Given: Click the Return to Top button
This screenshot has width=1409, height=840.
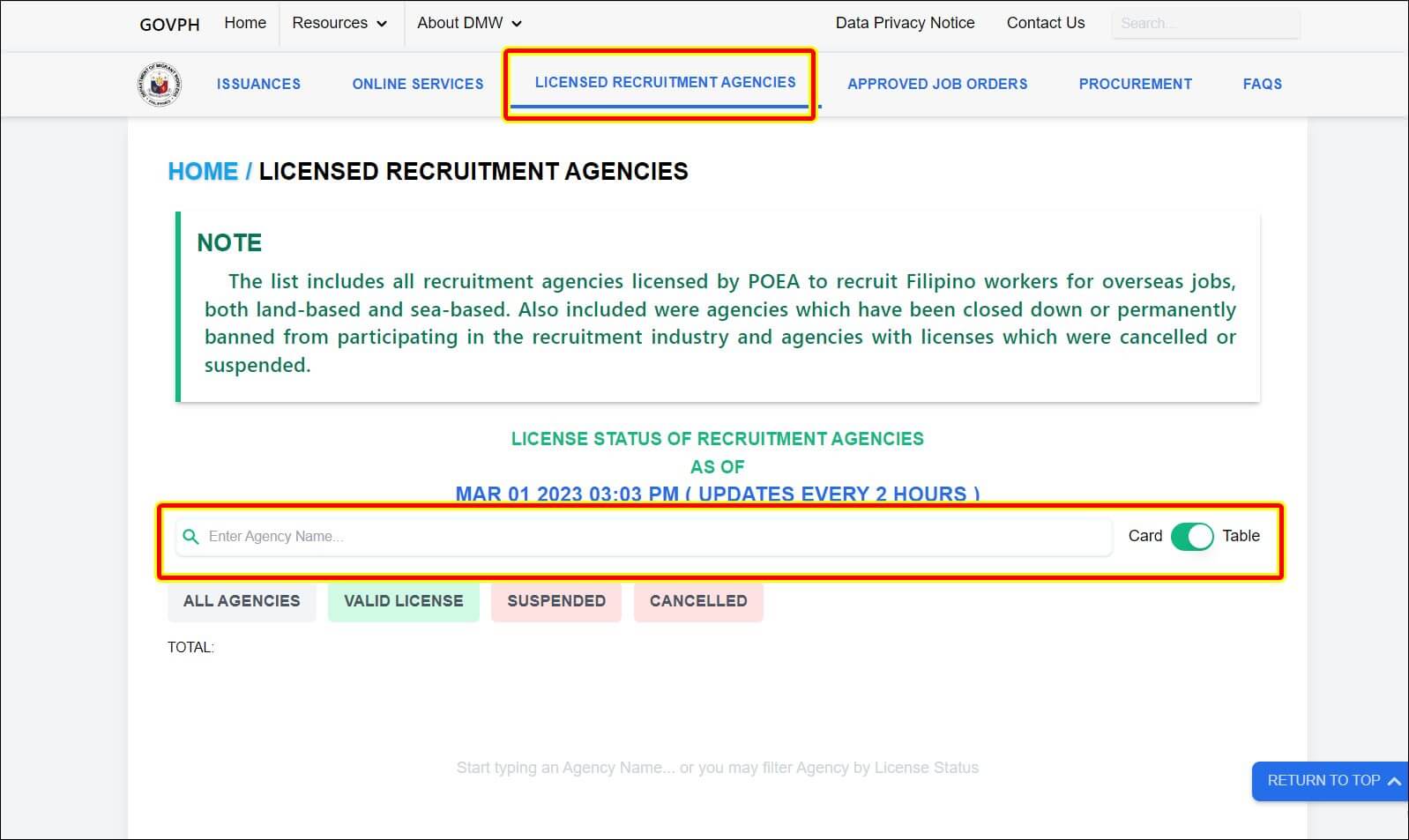Looking at the screenshot, I should [1330, 781].
